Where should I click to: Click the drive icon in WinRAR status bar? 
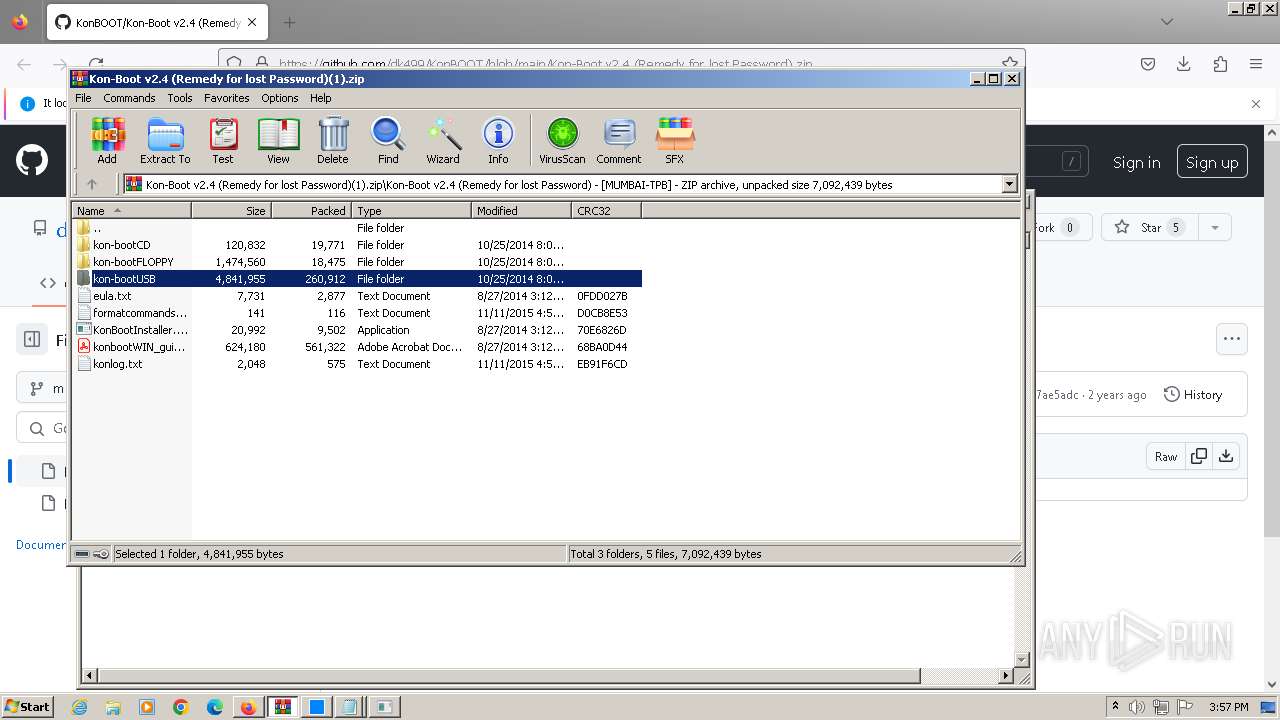coord(83,554)
